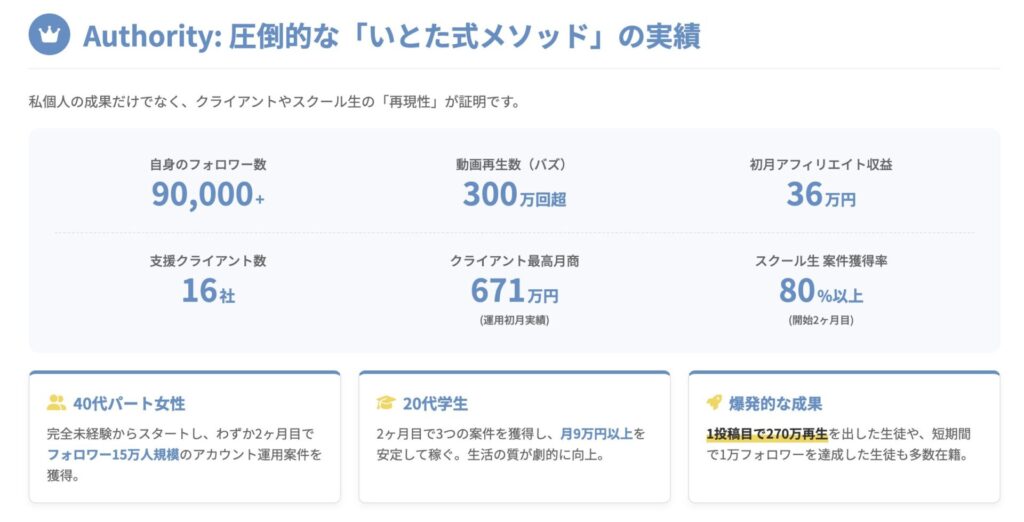Click the Authority section heading text
The width and height of the screenshot is (1024, 522).
click(x=391, y=36)
